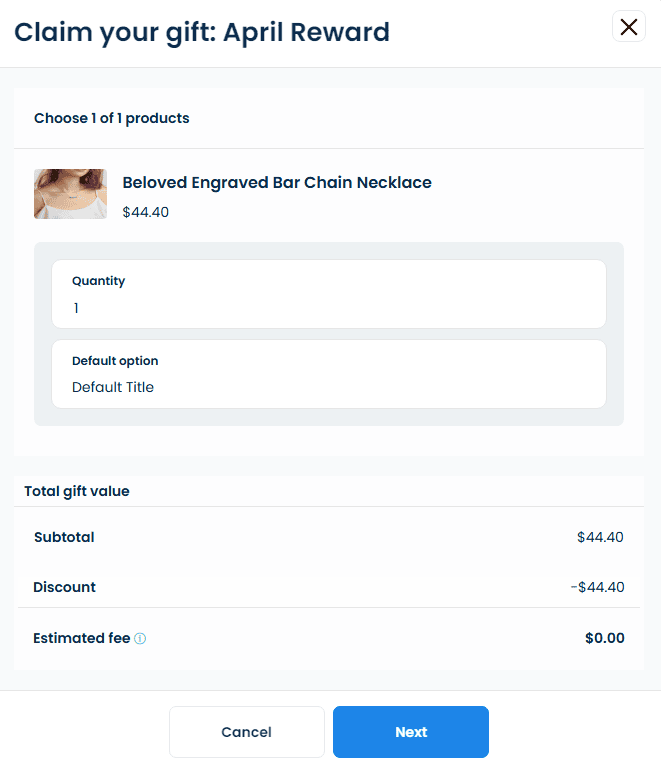
Task: Click the Next button
Action: (411, 732)
